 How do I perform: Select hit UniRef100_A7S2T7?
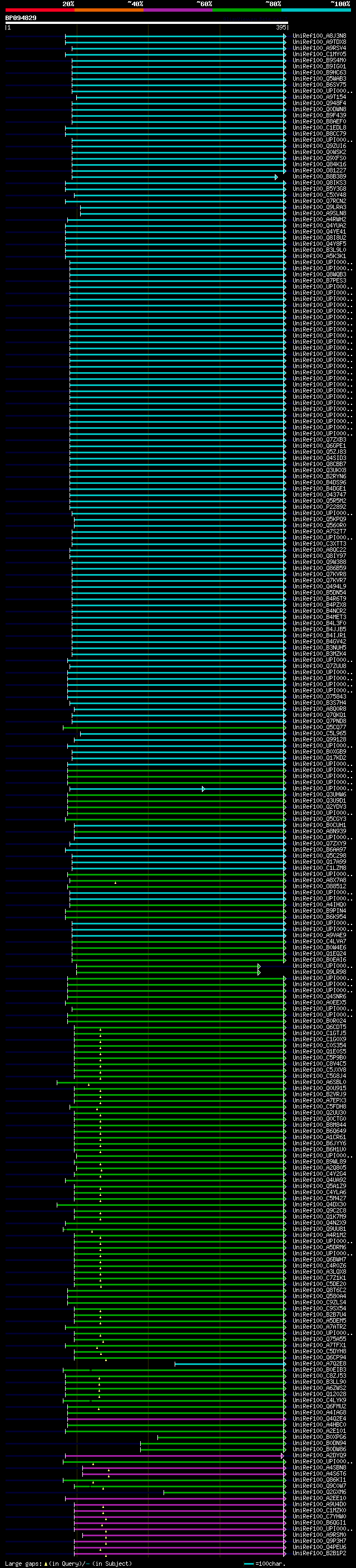point(319,531)
